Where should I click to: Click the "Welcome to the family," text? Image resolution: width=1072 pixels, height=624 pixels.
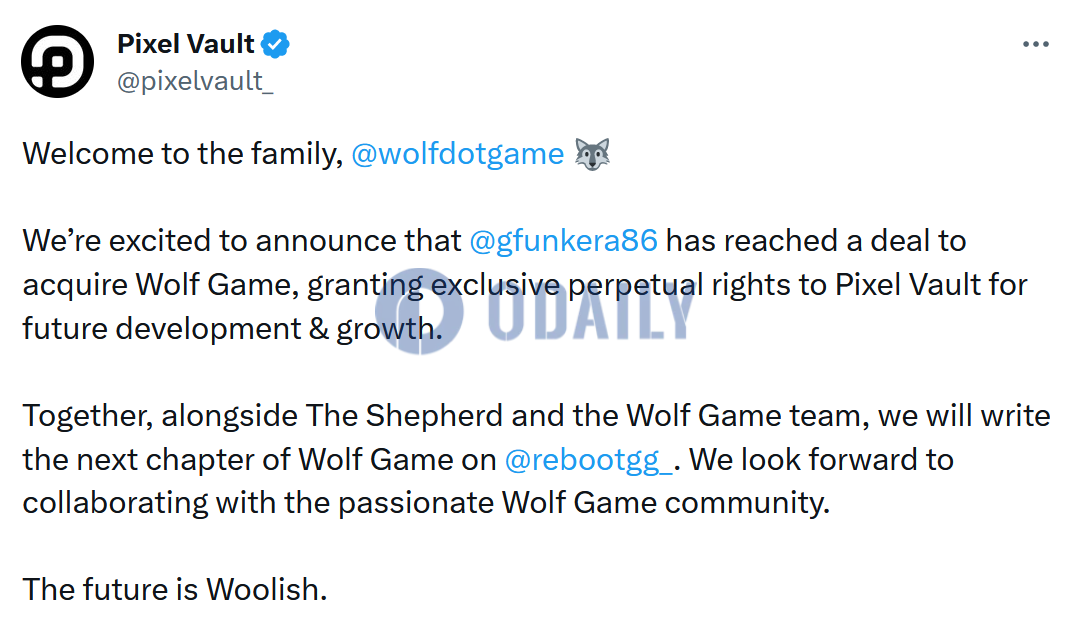pyautogui.click(x=183, y=154)
